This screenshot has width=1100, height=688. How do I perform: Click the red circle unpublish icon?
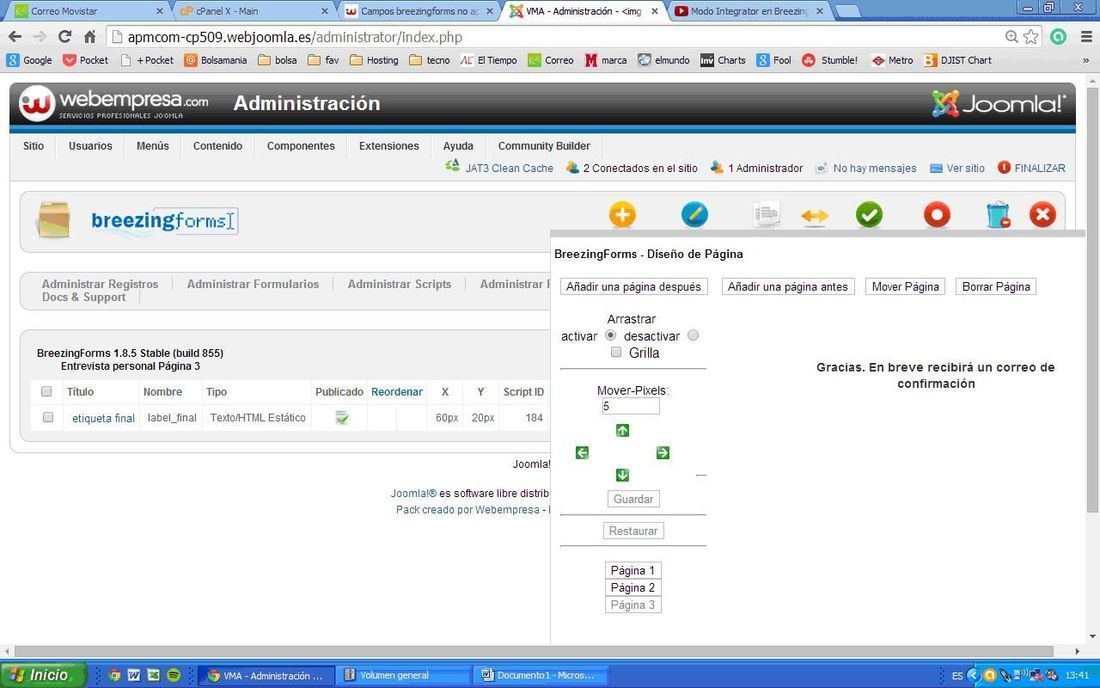point(937,215)
